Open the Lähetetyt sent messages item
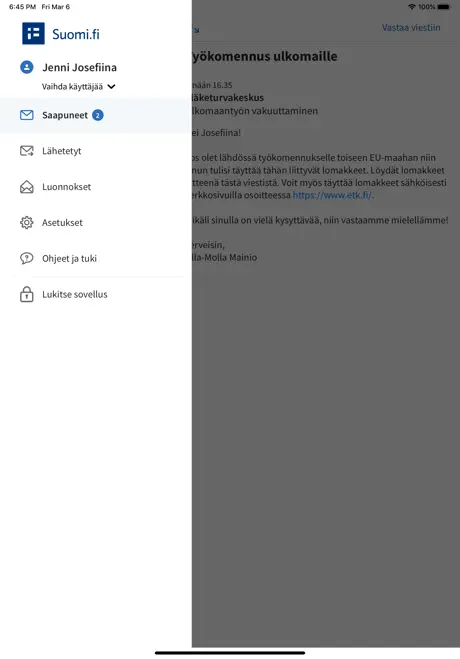460x659 pixels. pyautogui.click(x=96, y=151)
